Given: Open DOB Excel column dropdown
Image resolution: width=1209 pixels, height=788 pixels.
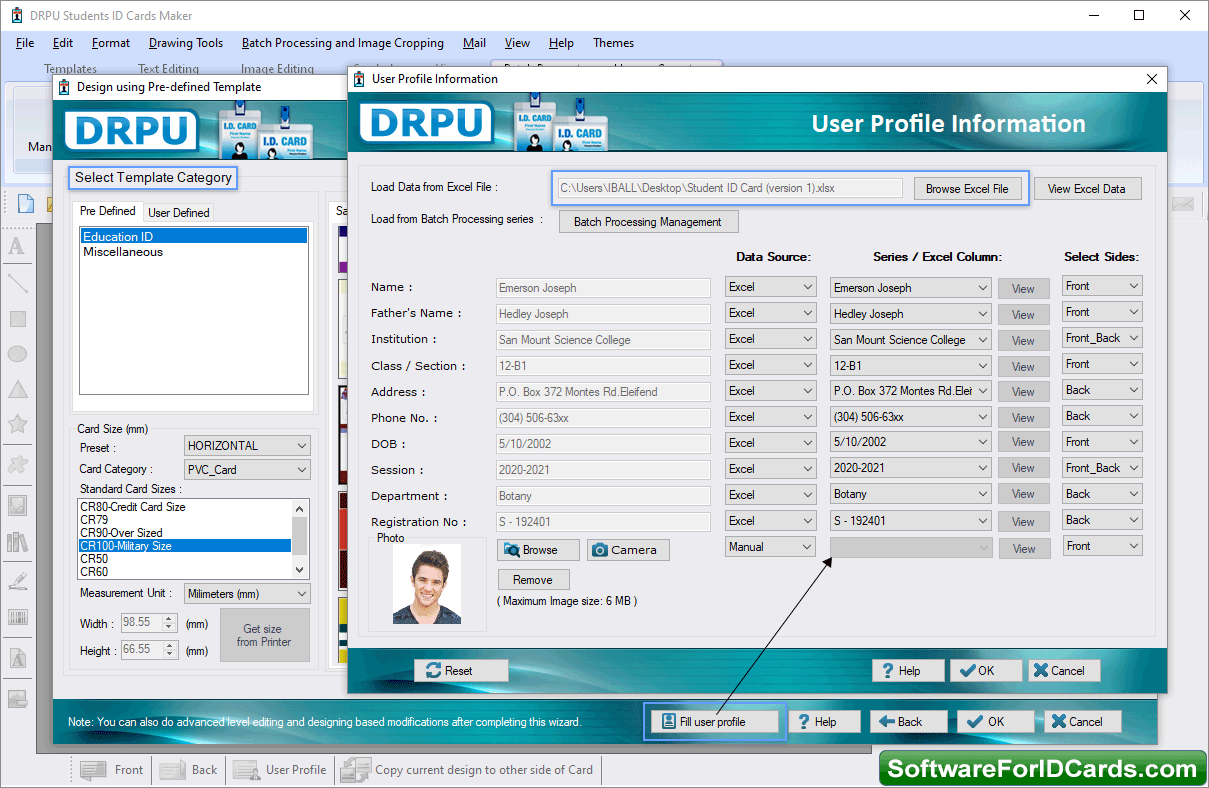Looking at the screenshot, I should tap(910, 442).
